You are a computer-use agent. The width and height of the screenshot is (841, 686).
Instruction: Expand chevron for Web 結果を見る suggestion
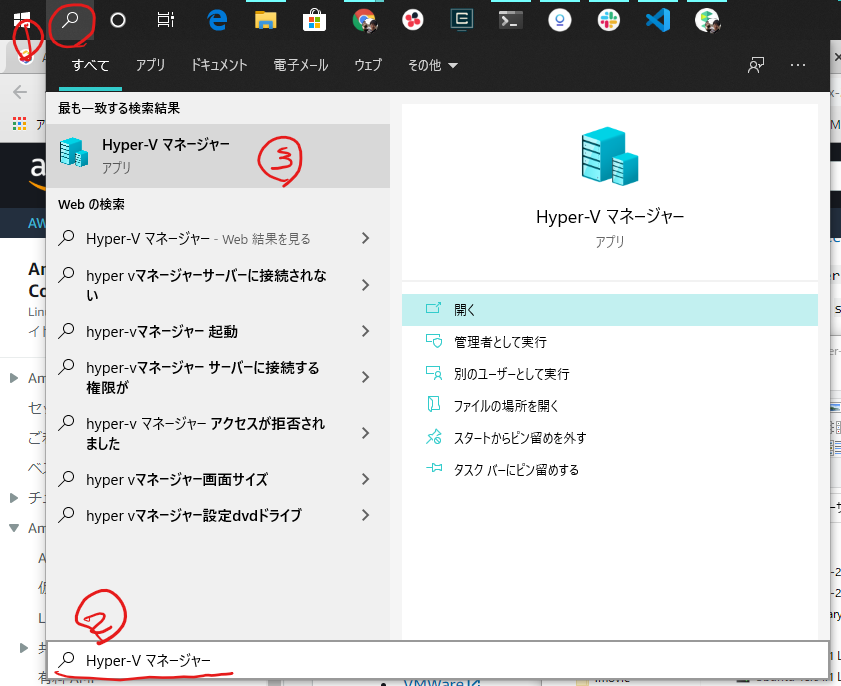tap(365, 238)
